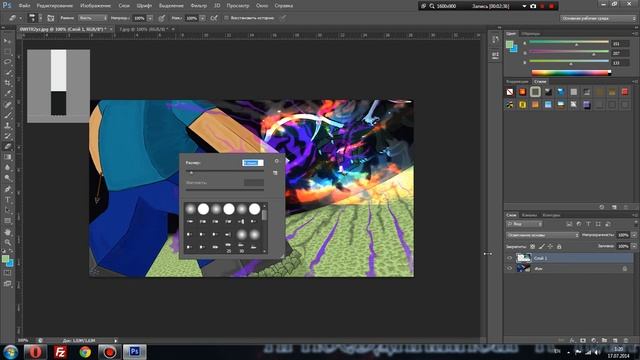Select the Type tool in toolbox
This screenshot has height=360, width=640.
pyautogui.click(x=7, y=200)
